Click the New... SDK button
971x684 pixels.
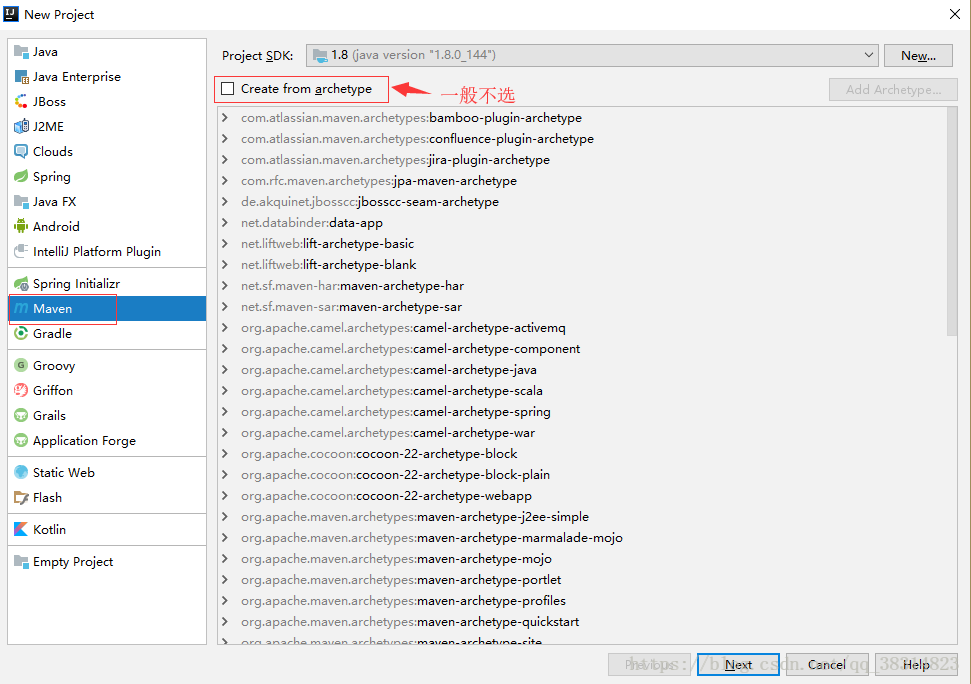pyautogui.click(x=918, y=56)
